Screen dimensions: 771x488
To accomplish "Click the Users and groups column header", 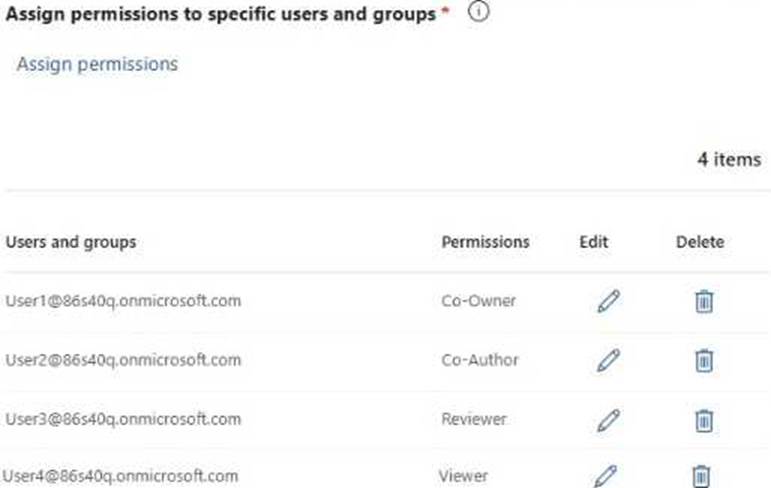I will pyautogui.click(x=71, y=242).
